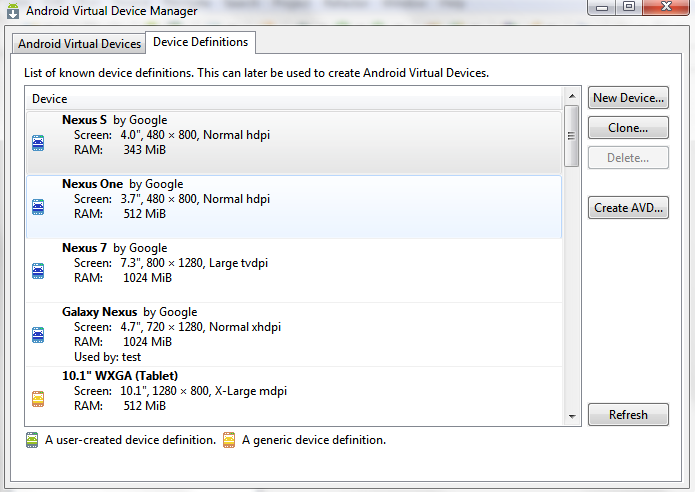Image resolution: width=695 pixels, height=492 pixels.
Task: Click the generic device definition legend icon
Action: click(x=229, y=440)
